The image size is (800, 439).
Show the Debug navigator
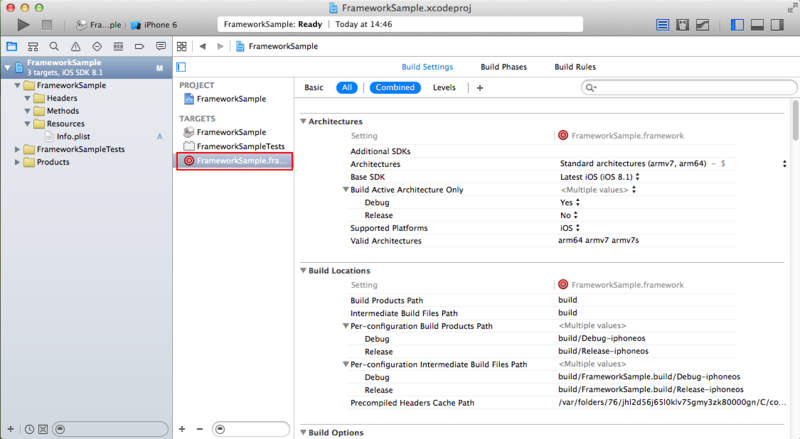click(118, 46)
